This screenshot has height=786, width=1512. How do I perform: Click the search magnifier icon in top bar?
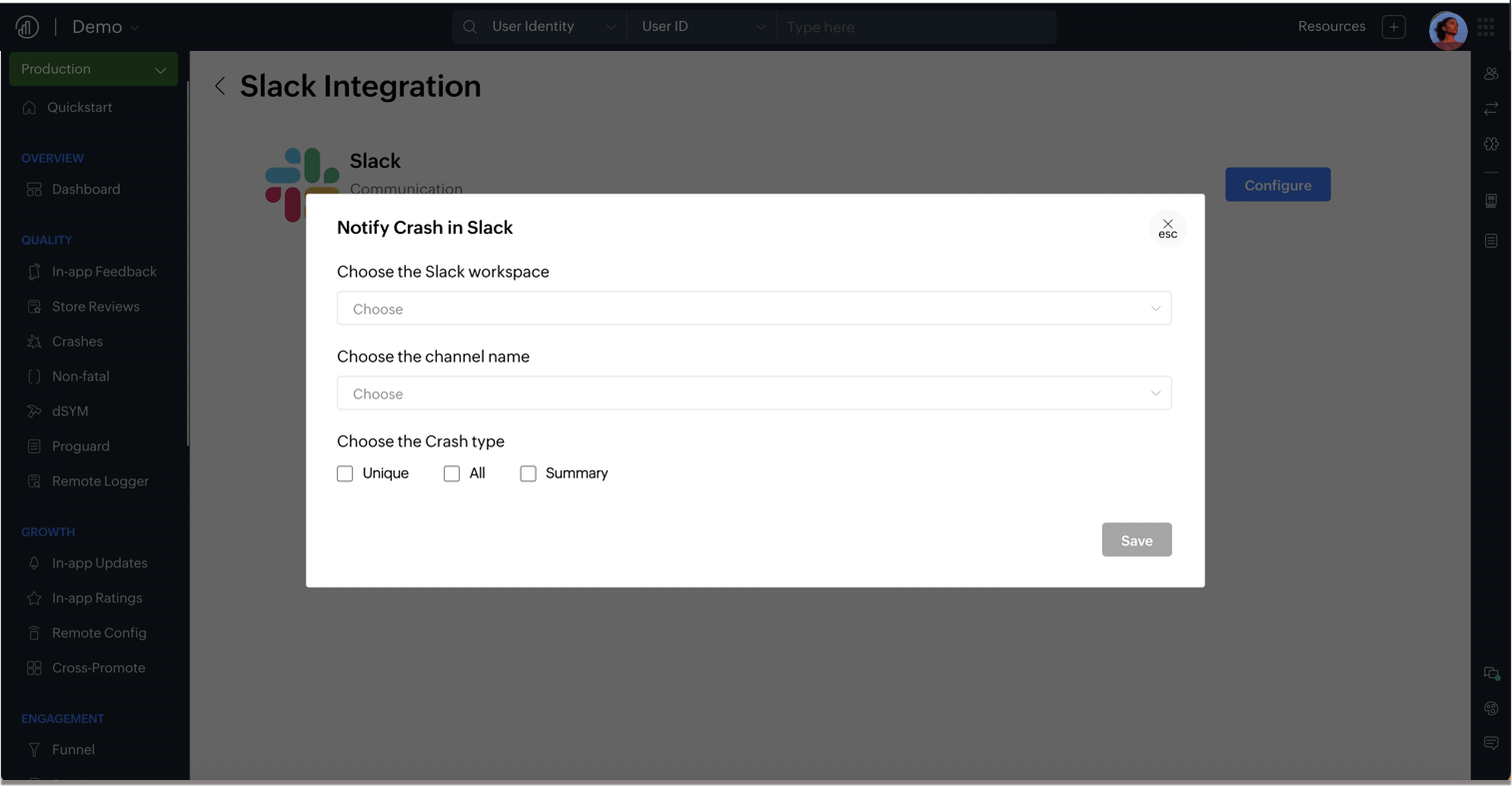[470, 26]
